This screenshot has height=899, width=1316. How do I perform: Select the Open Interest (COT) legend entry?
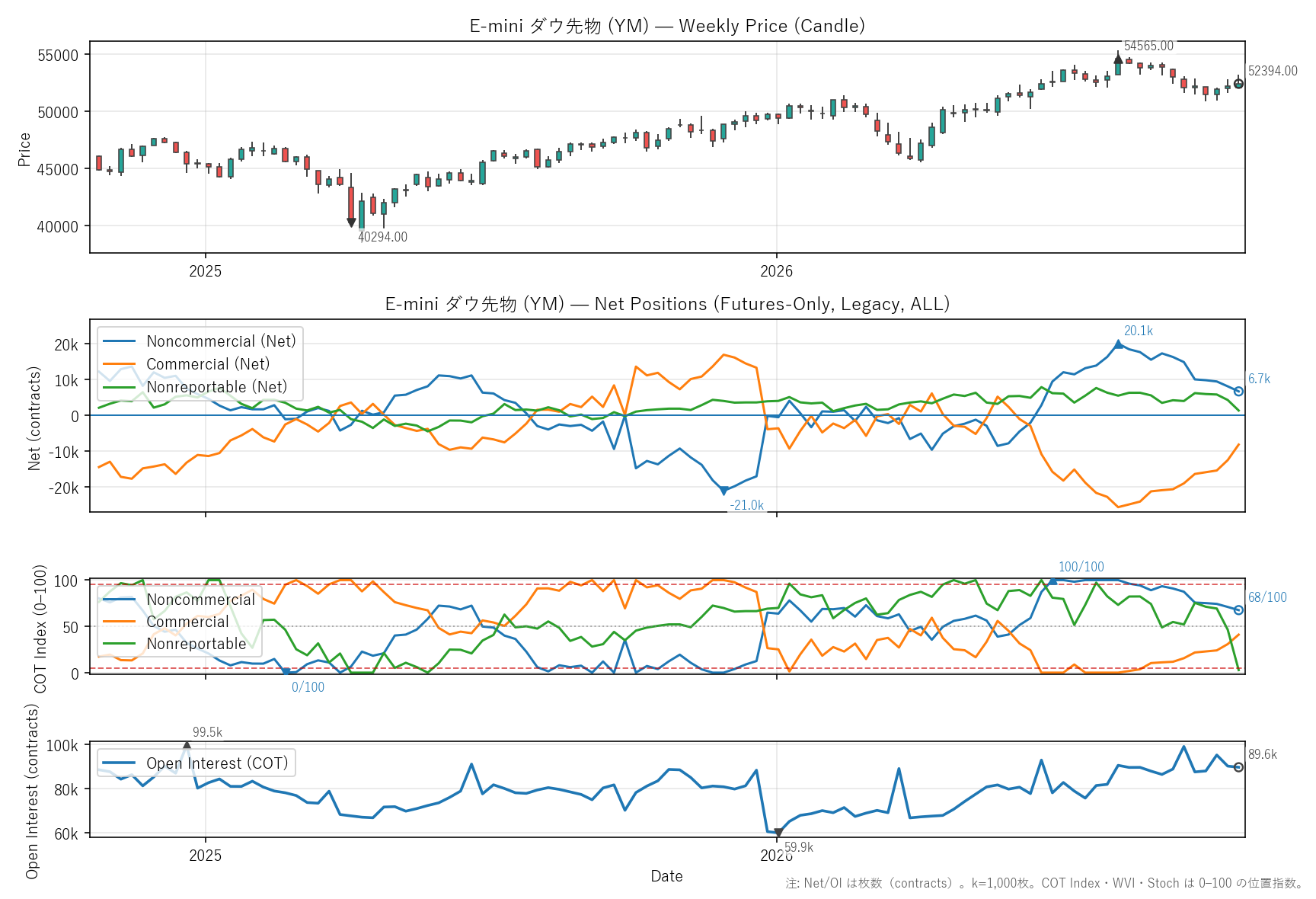click(x=196, y=763)
